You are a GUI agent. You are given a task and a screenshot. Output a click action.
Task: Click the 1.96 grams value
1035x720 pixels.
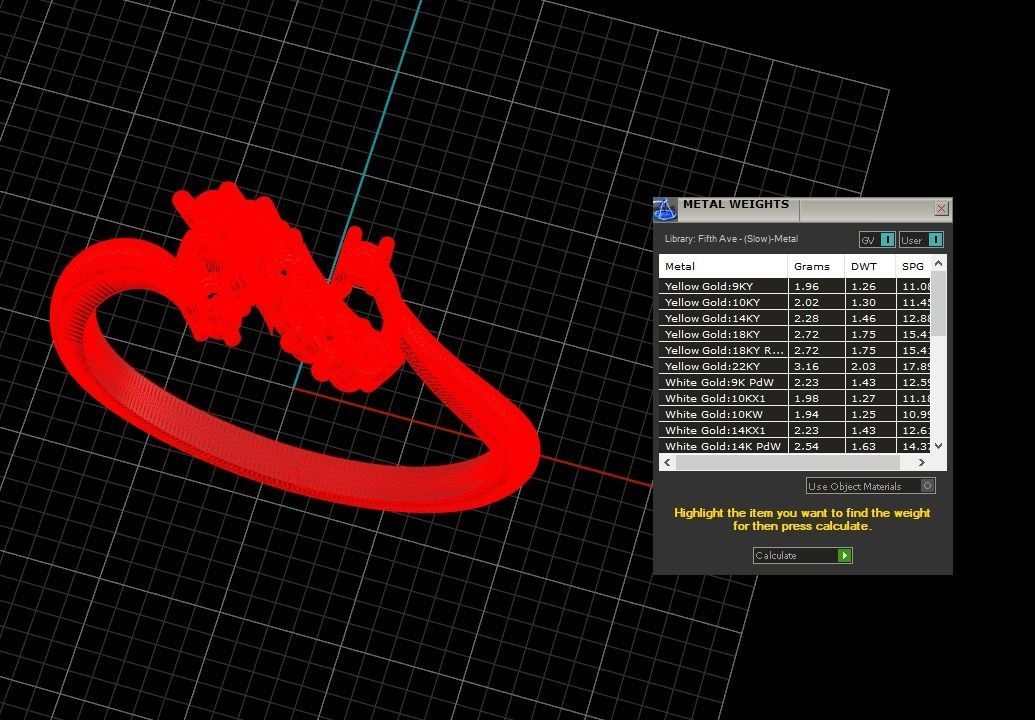pos(807,286)
